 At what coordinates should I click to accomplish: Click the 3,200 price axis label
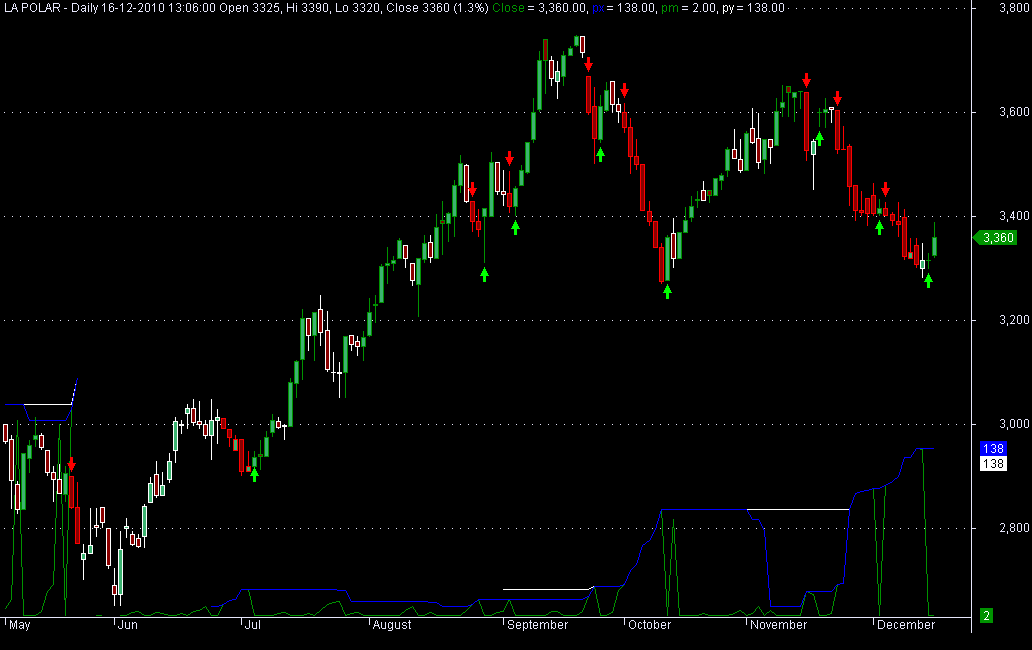click(1014, 320)
